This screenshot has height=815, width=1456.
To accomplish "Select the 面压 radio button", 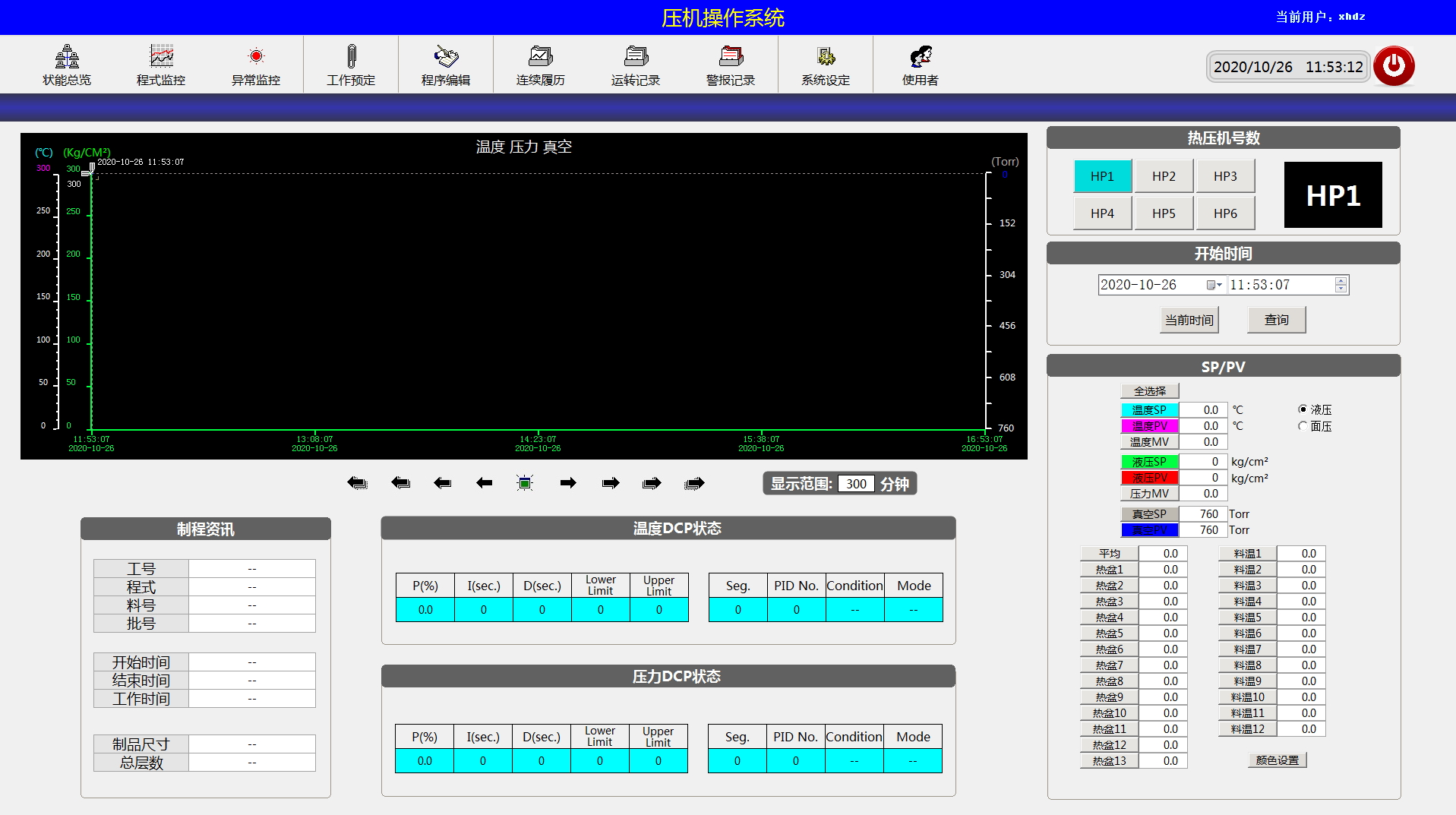I will 1303,426.
